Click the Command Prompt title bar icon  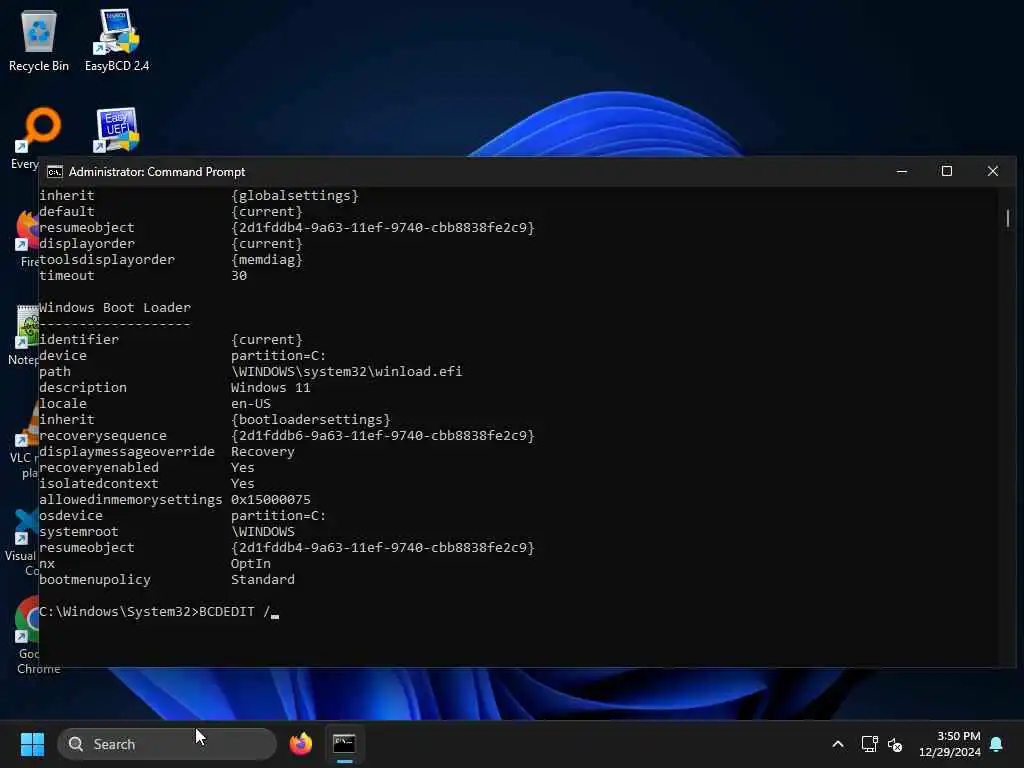click(x=55, y=172)
